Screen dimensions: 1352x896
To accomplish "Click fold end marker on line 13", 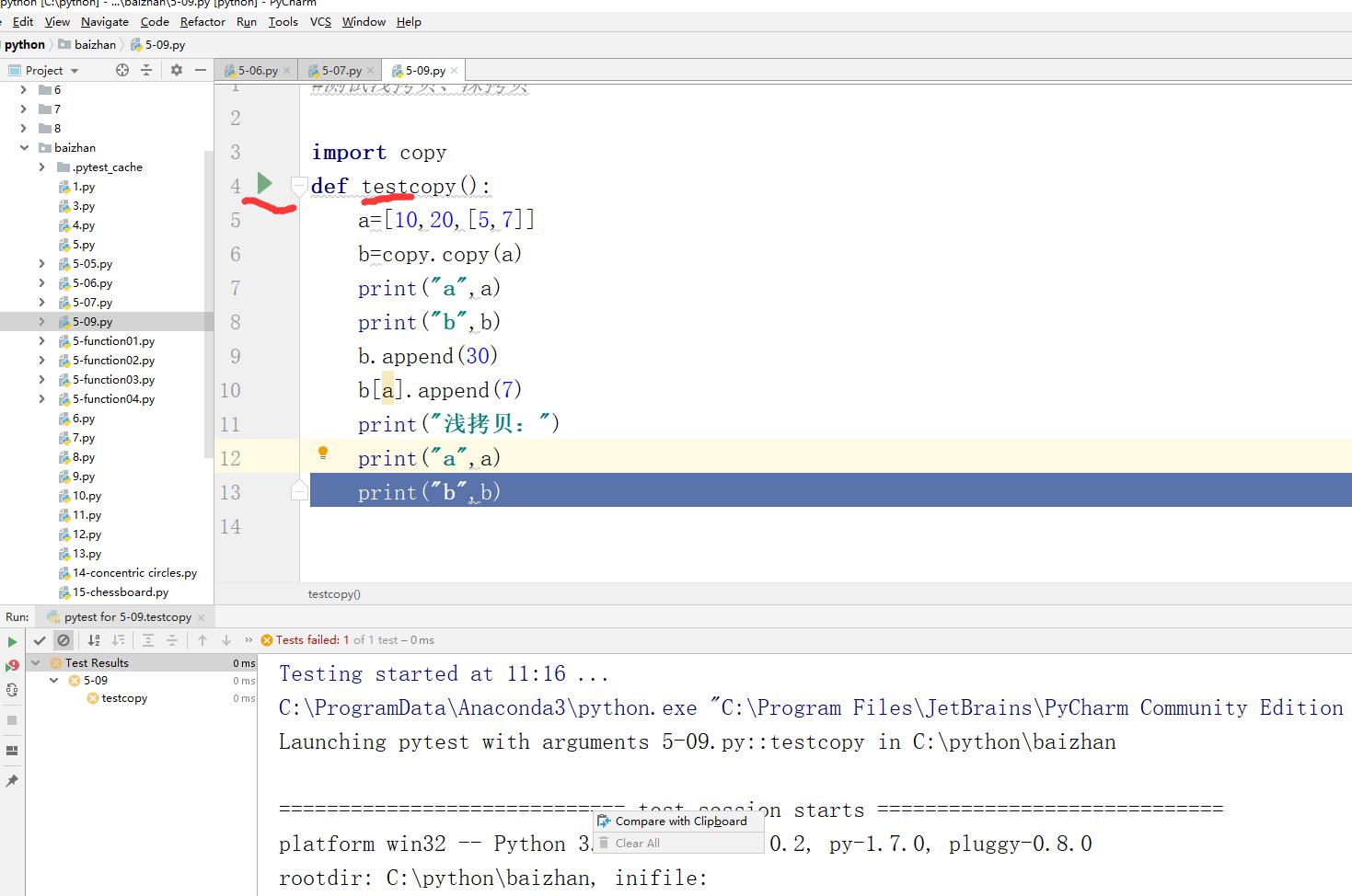I will click(x=299, y=490).
